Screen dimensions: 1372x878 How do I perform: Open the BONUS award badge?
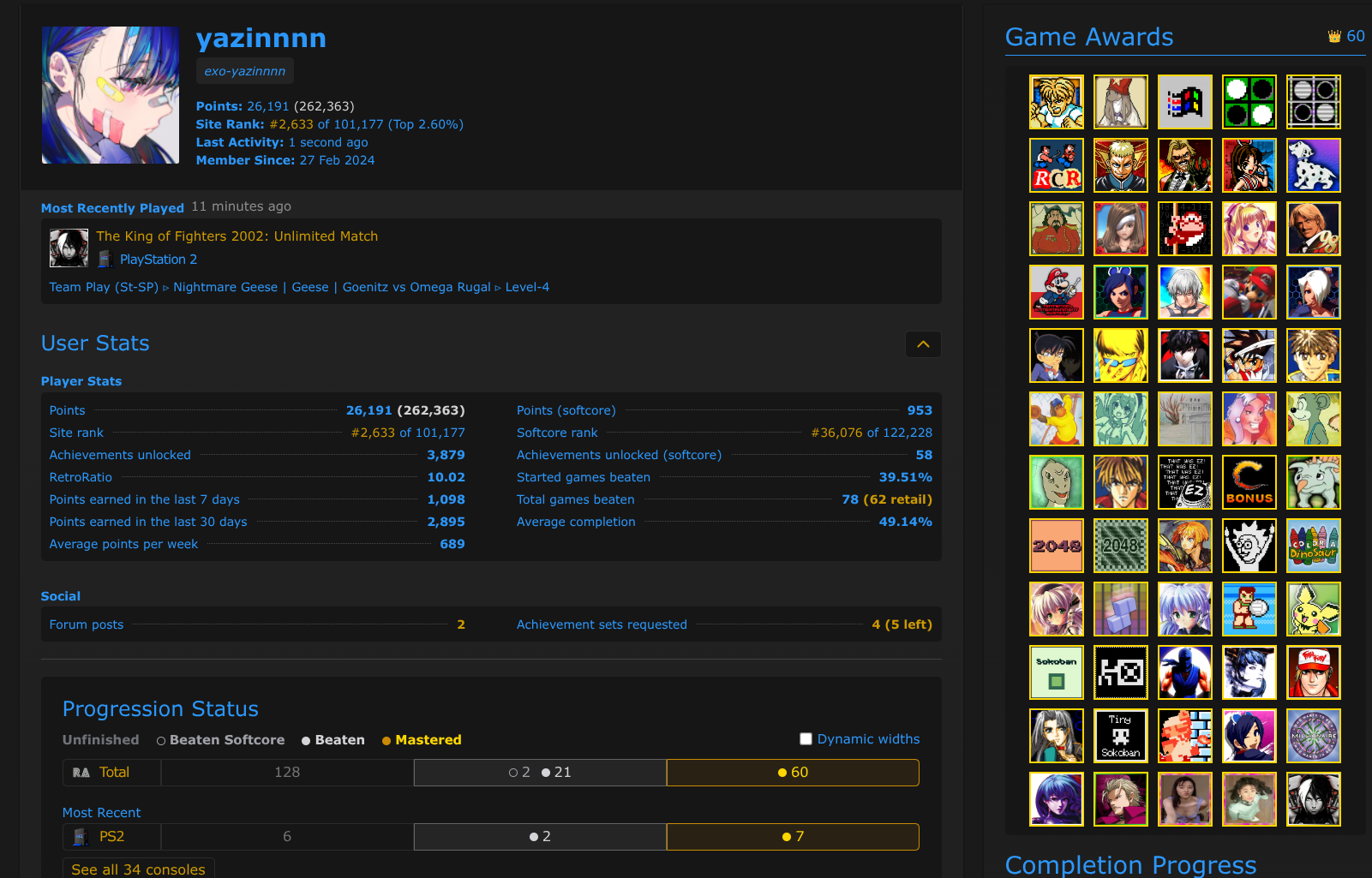click(1249, 482)
